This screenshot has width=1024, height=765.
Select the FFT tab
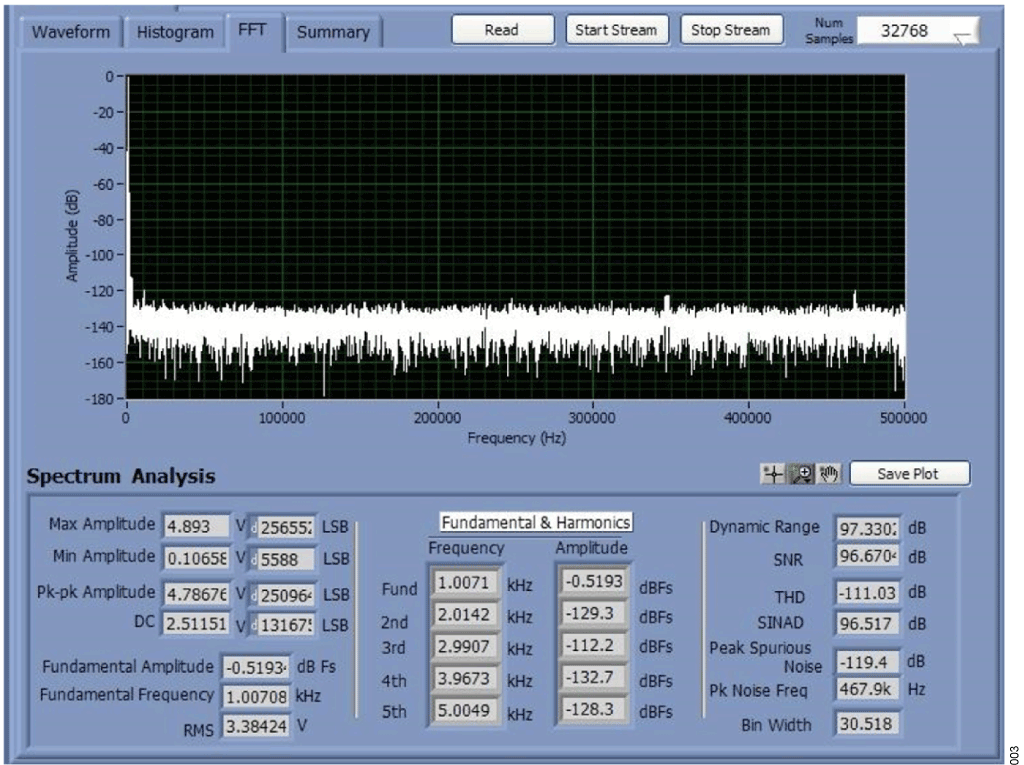pos(254,29)
